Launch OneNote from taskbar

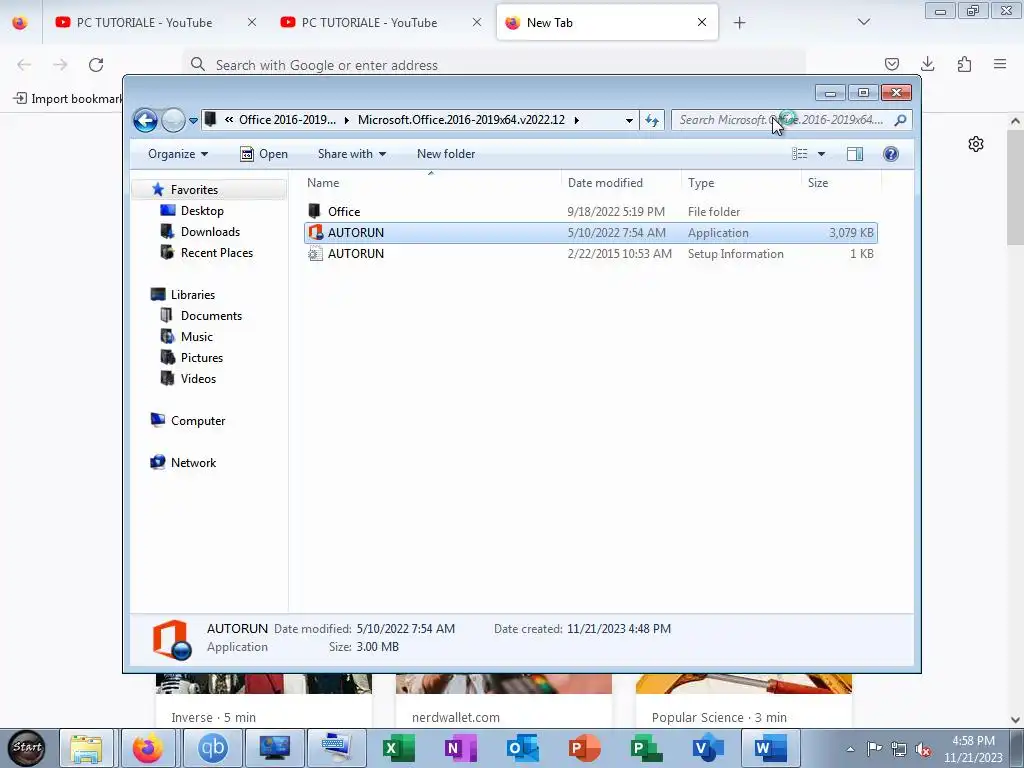tap(460, 748)
